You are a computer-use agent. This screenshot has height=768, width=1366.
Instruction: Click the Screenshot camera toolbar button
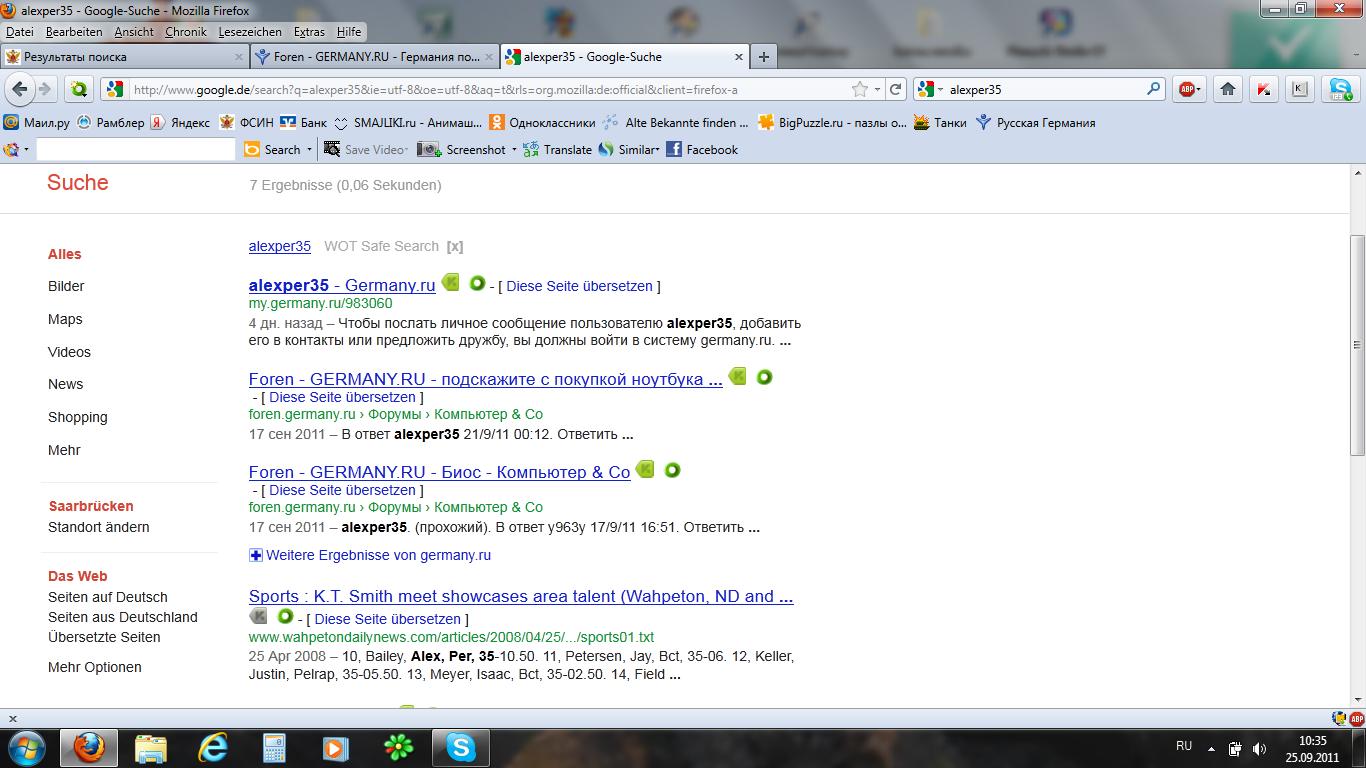click(x=462, y=149)
